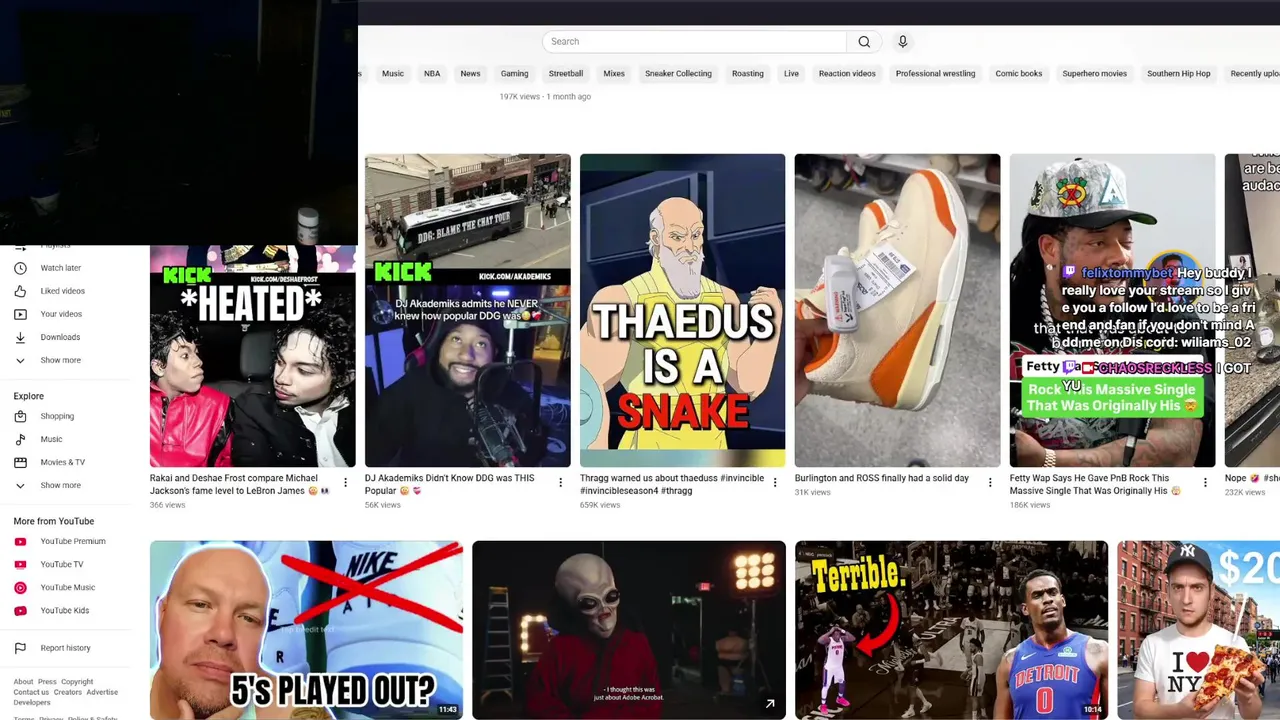Screen dimensions: 1280x720
Task: Play the *HEATED* Kick short thumbnail
Action: click(x=253, y=355)
